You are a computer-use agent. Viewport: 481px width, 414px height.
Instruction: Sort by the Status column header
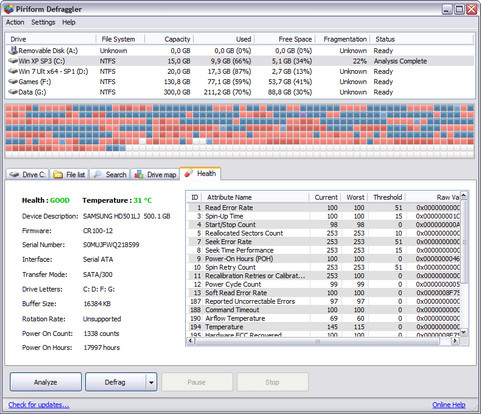point(421,39)
